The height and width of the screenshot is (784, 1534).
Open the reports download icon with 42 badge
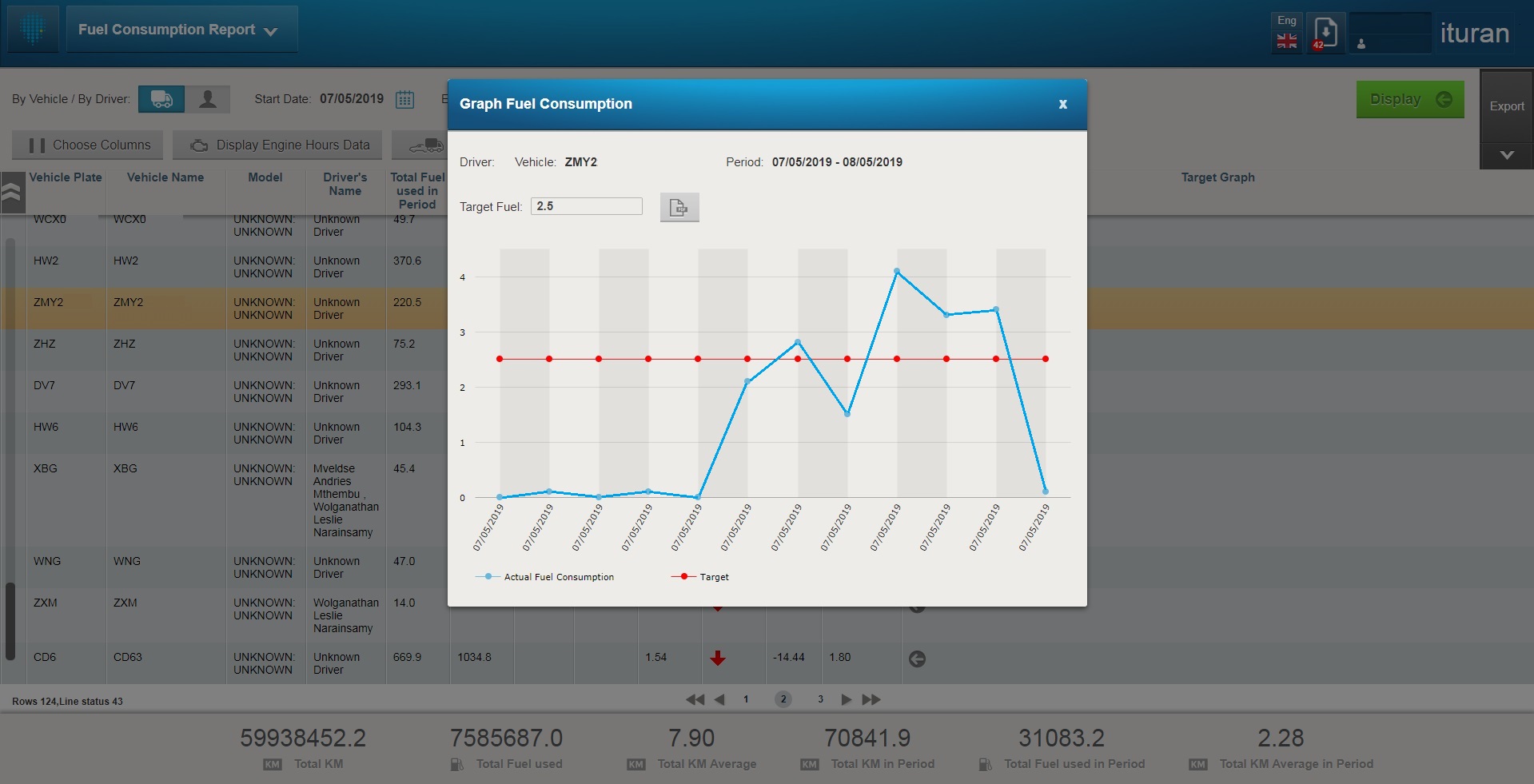coord(1325,33)
